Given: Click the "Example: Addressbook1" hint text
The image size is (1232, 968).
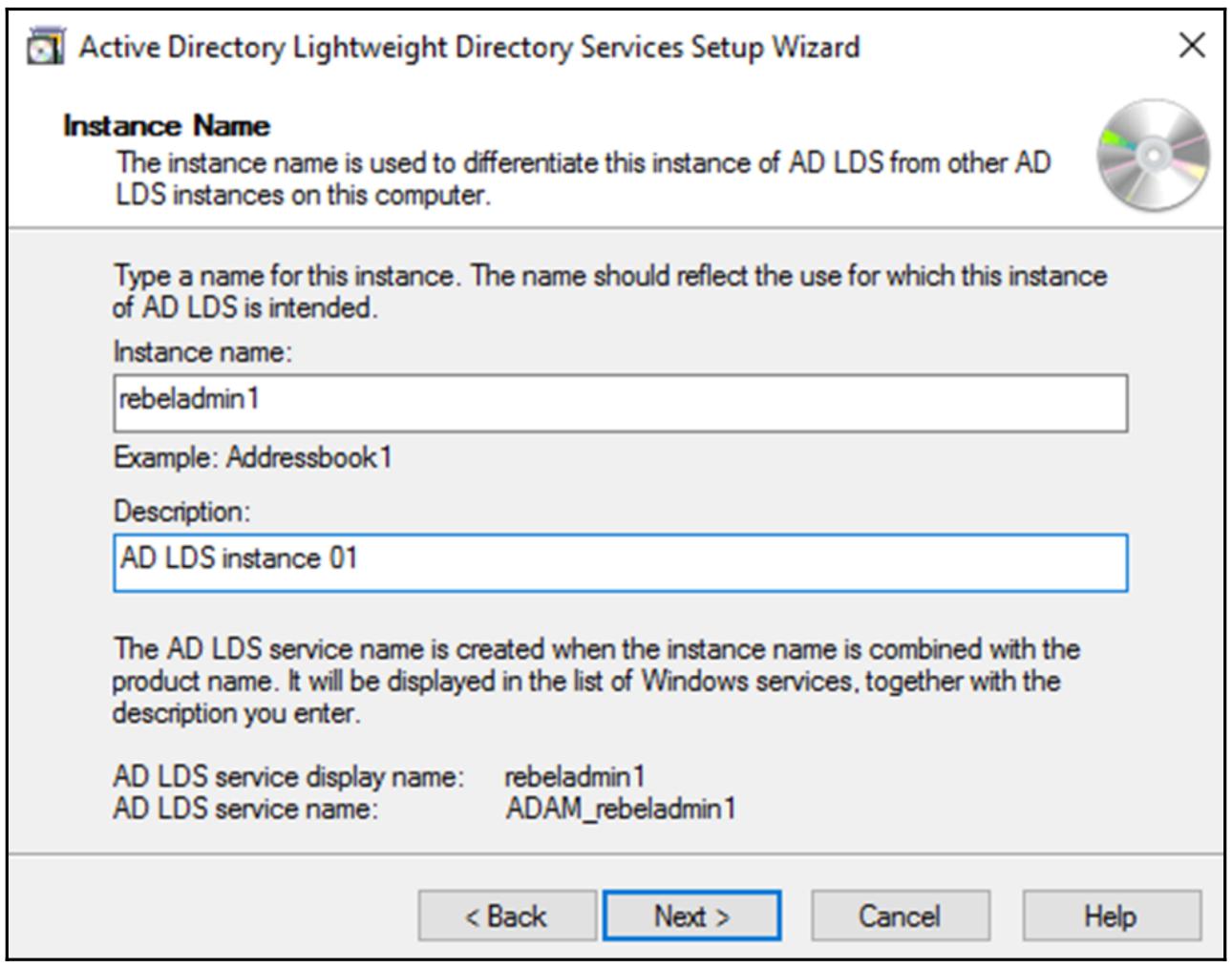Looking at the screenshot, I should 253,458.
